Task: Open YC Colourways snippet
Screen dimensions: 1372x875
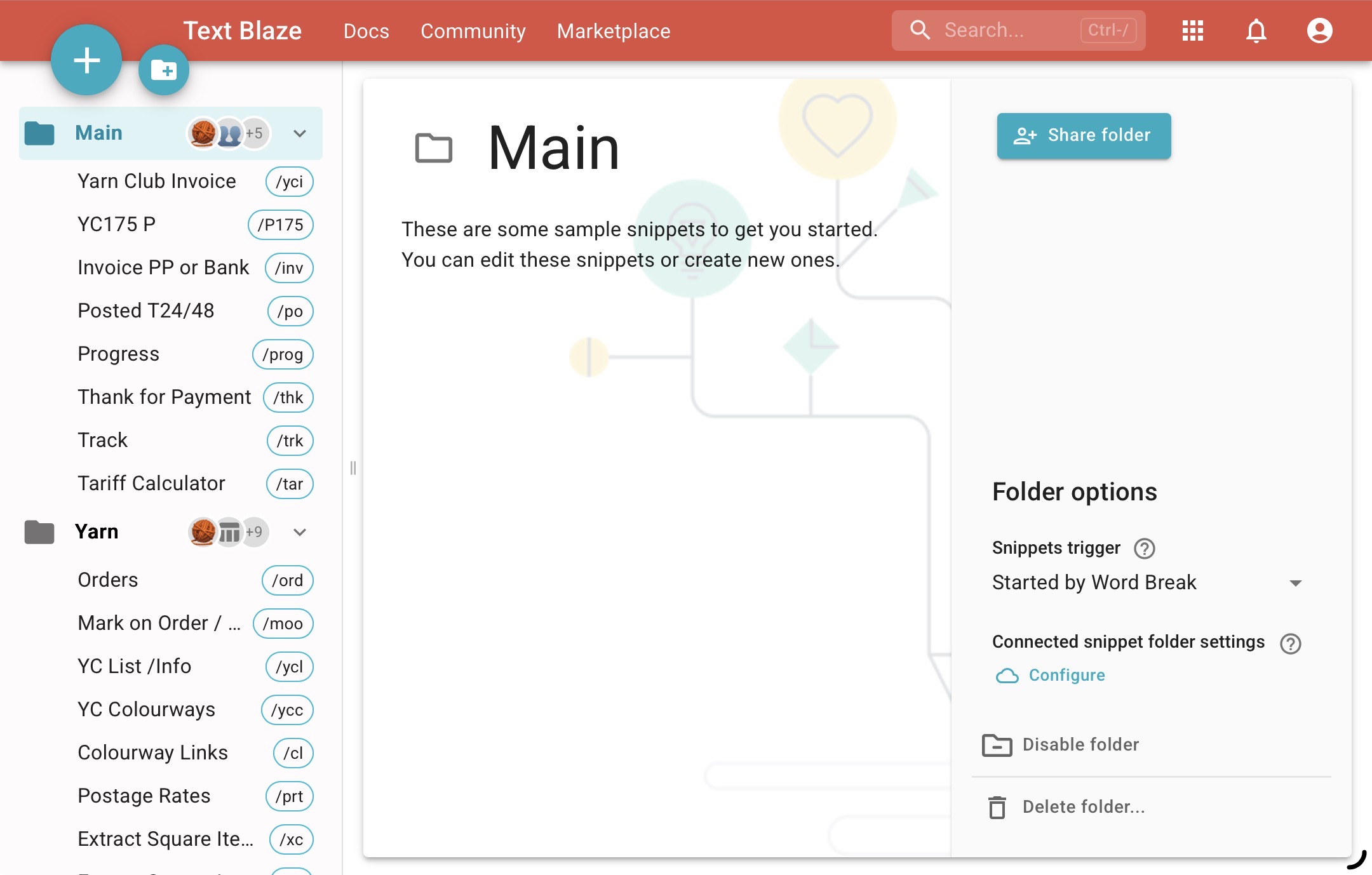Action: (147, 709)
